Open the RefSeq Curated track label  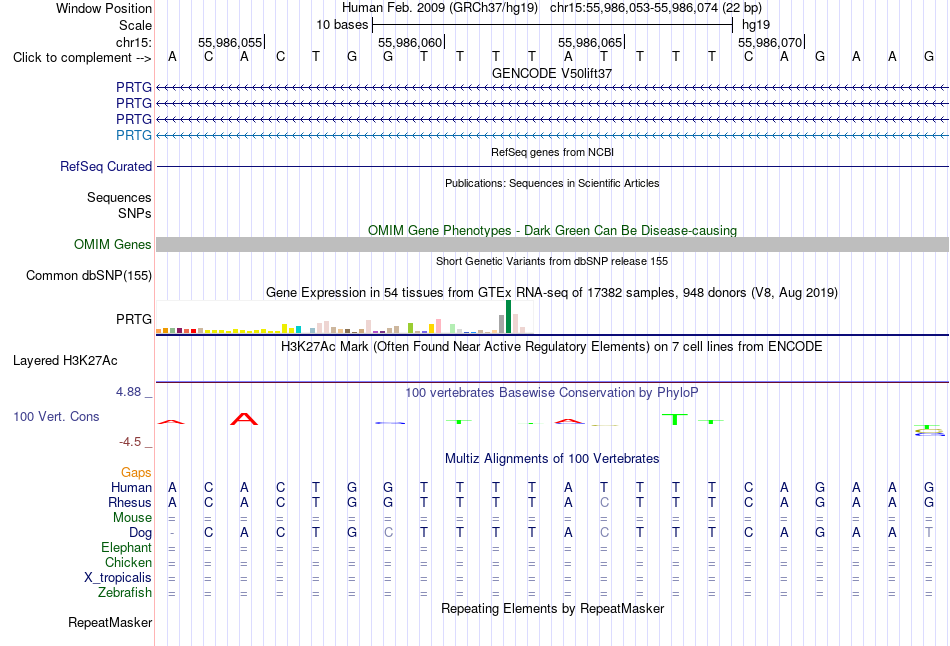(x=106, y=167)
